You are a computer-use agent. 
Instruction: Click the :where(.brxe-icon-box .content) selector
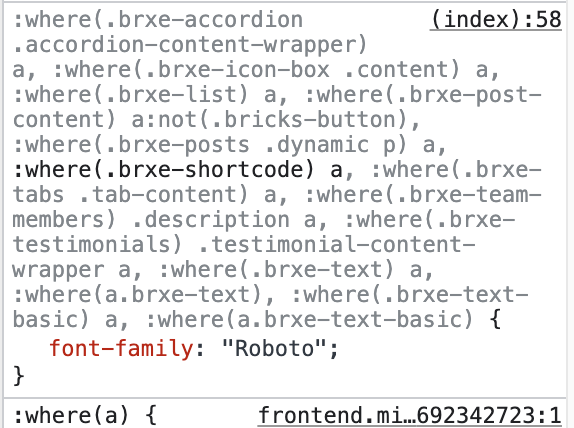click(256, 70)
